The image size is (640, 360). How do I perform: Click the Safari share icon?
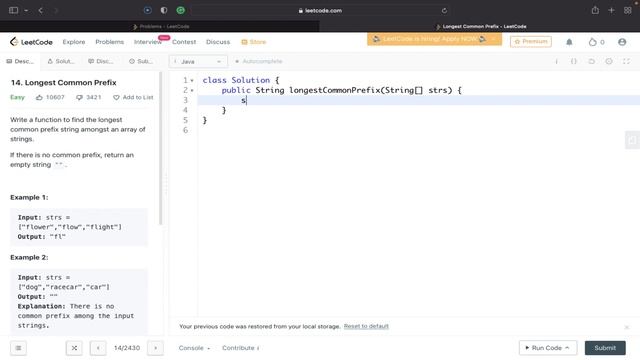click(595, 10)
